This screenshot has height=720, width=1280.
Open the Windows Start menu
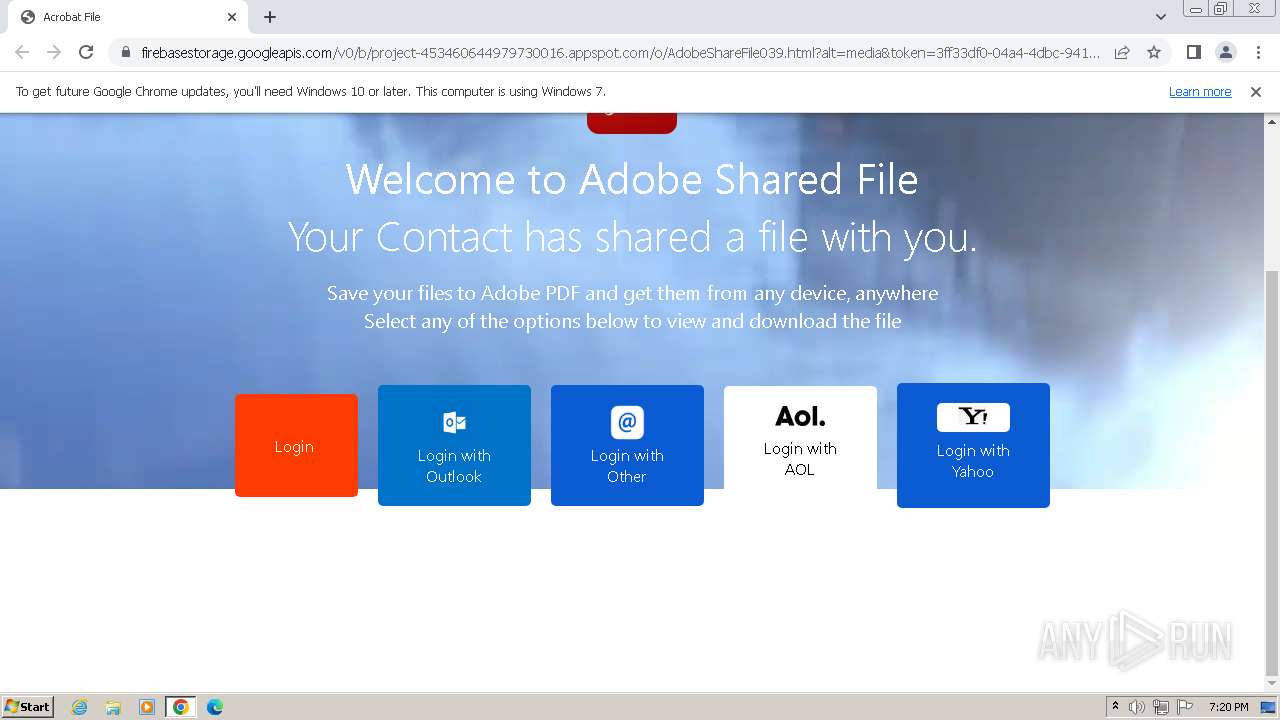pos(28,706)
